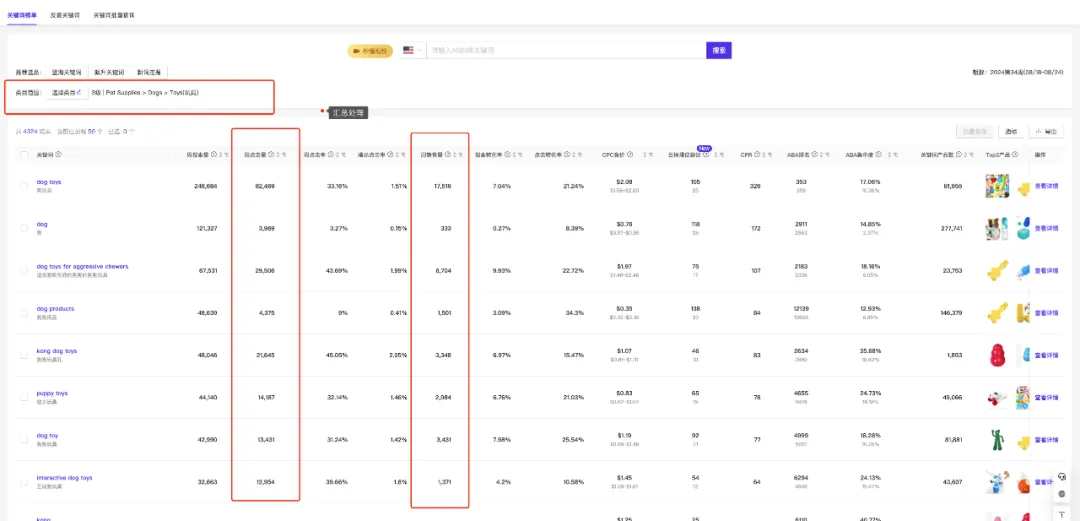Open filter icon on CPR column
1080x521 pixels.
click(x=771, y=154)
